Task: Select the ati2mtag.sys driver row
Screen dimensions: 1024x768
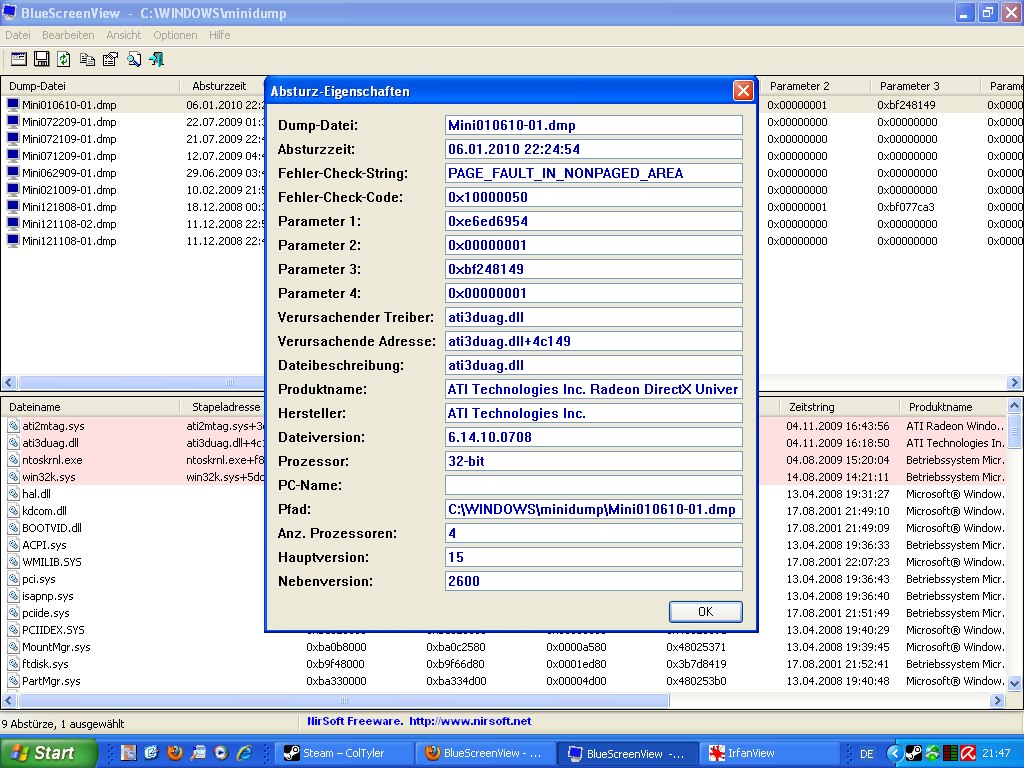Action: (134, 426)
